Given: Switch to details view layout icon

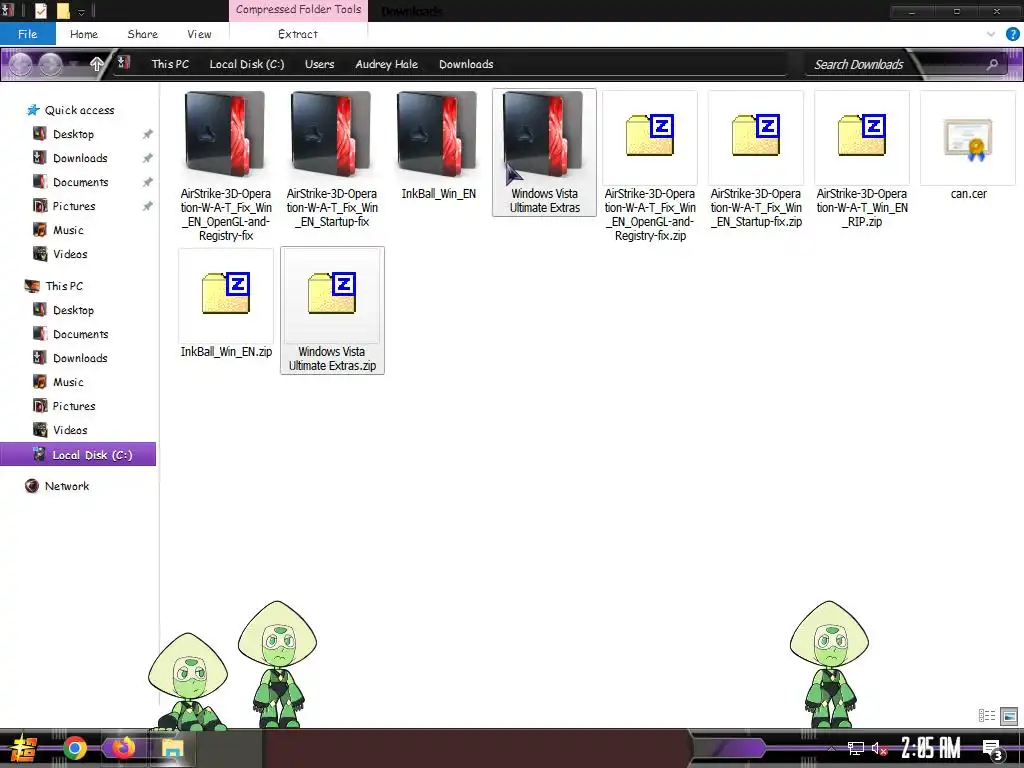Looking at the screenshot, I should tap(987, 716).
